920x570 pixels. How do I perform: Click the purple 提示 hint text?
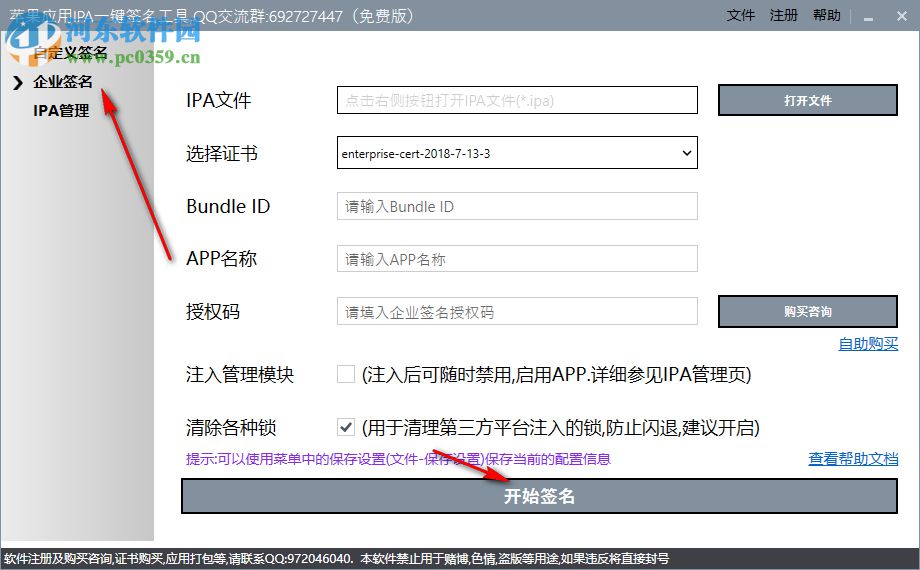pyautogui.click(x=398, y=458)
